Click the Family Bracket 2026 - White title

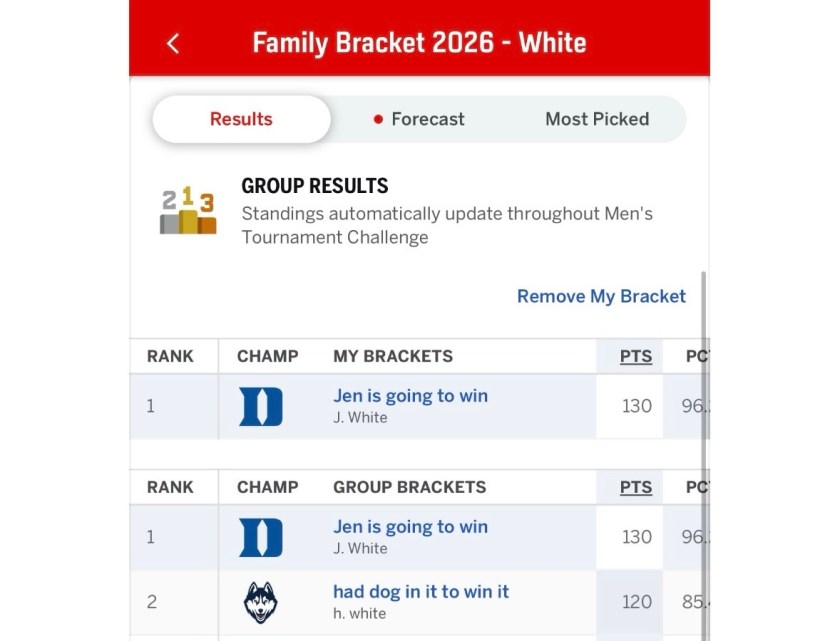[x=419, y=43]
